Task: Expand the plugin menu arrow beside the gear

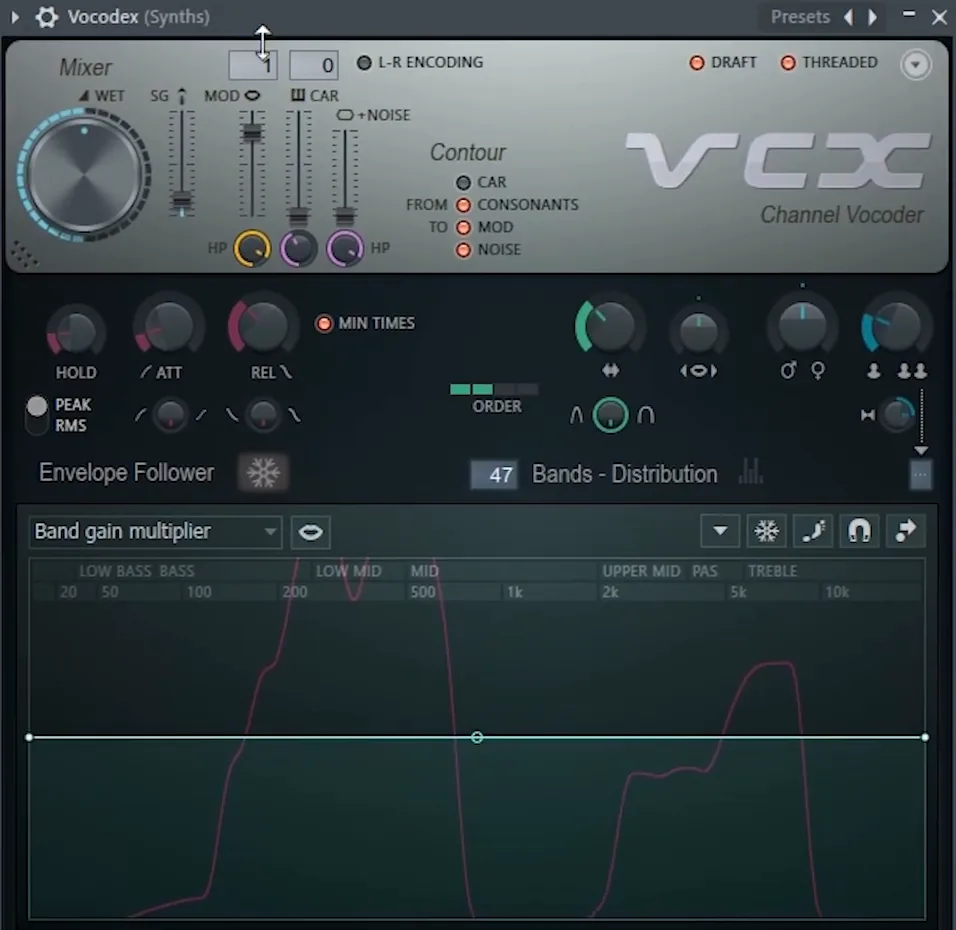Action: [15, 17]
